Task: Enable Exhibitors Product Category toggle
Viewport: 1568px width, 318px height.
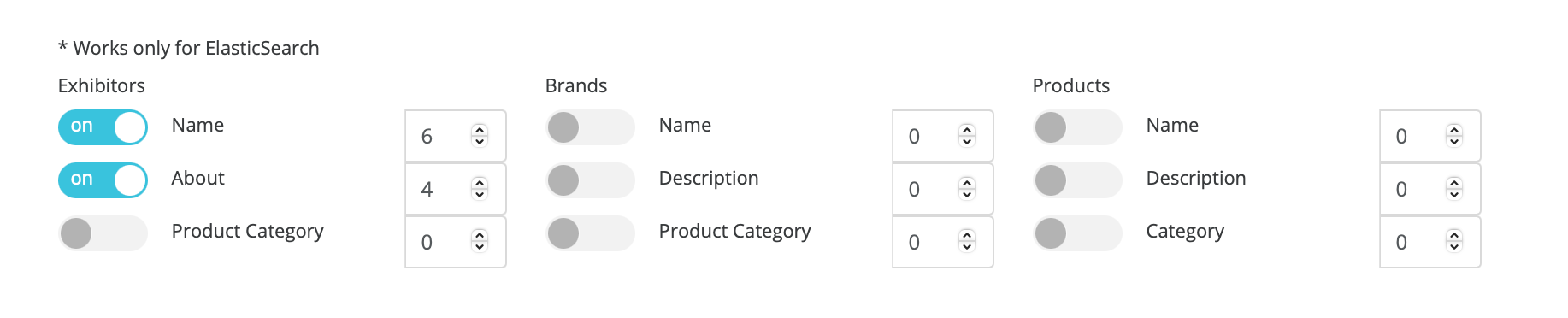Action: coord(103,233)
